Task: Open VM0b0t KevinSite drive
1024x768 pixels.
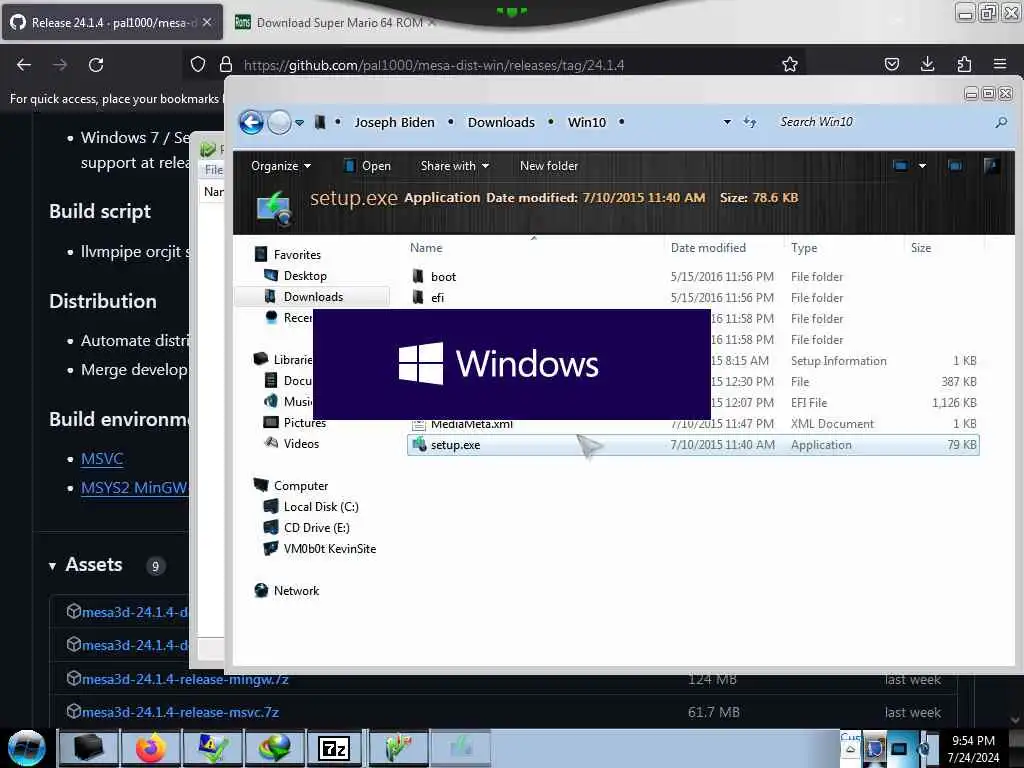Action: click(329, 549)
